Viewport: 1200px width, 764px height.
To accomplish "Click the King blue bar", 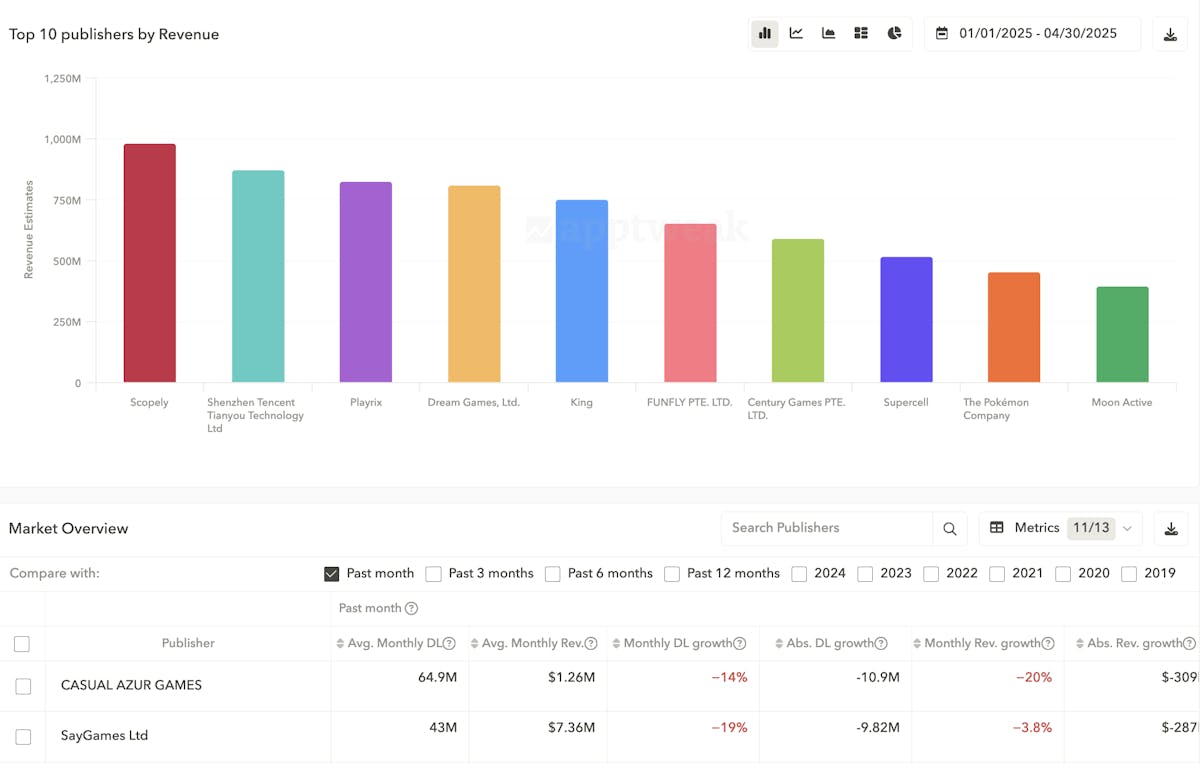I will pyautogui.click(x=582, y=291).
